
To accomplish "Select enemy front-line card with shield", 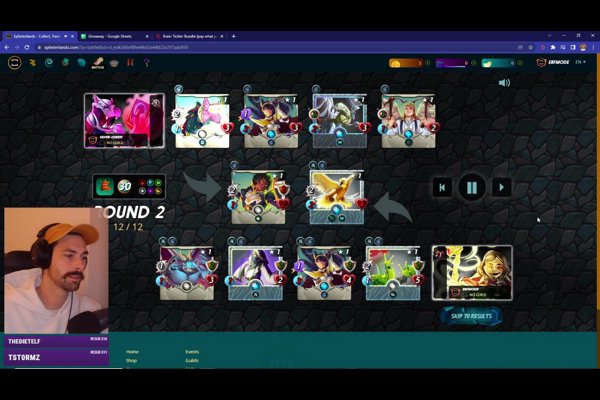I will coord(258,197).
